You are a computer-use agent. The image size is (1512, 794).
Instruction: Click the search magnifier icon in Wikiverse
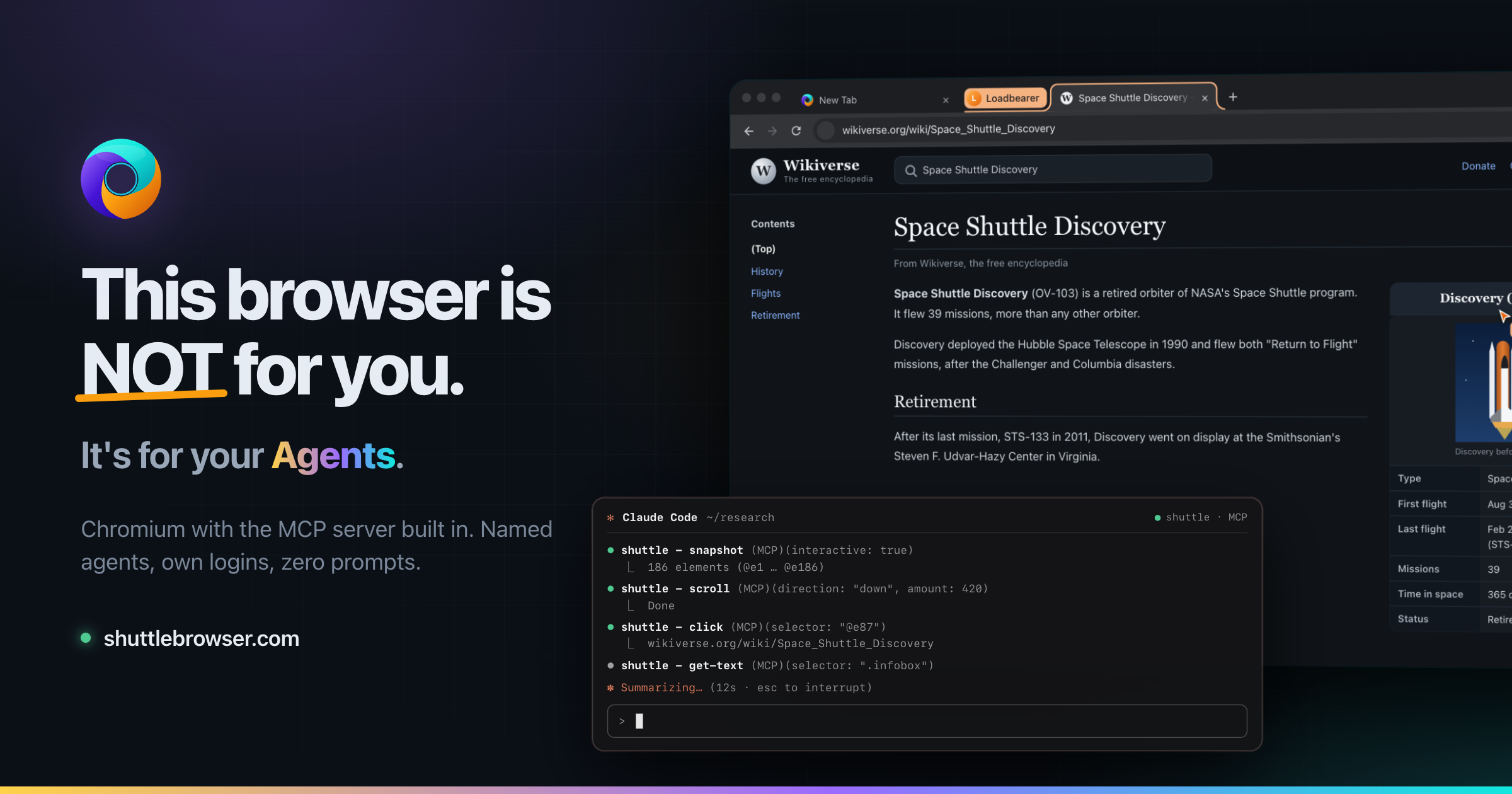point(910,170)
